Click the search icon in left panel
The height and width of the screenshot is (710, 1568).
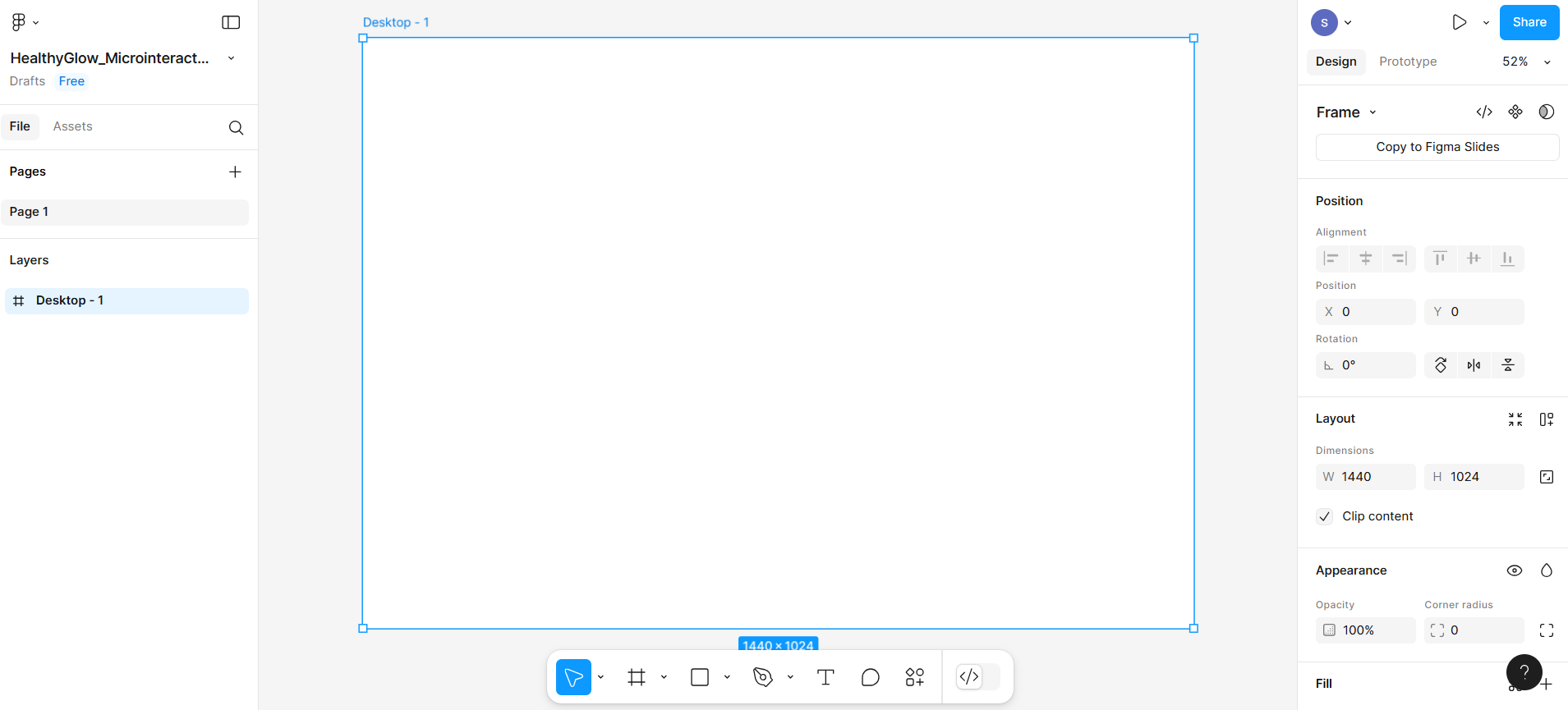click(x=236, y=127)
